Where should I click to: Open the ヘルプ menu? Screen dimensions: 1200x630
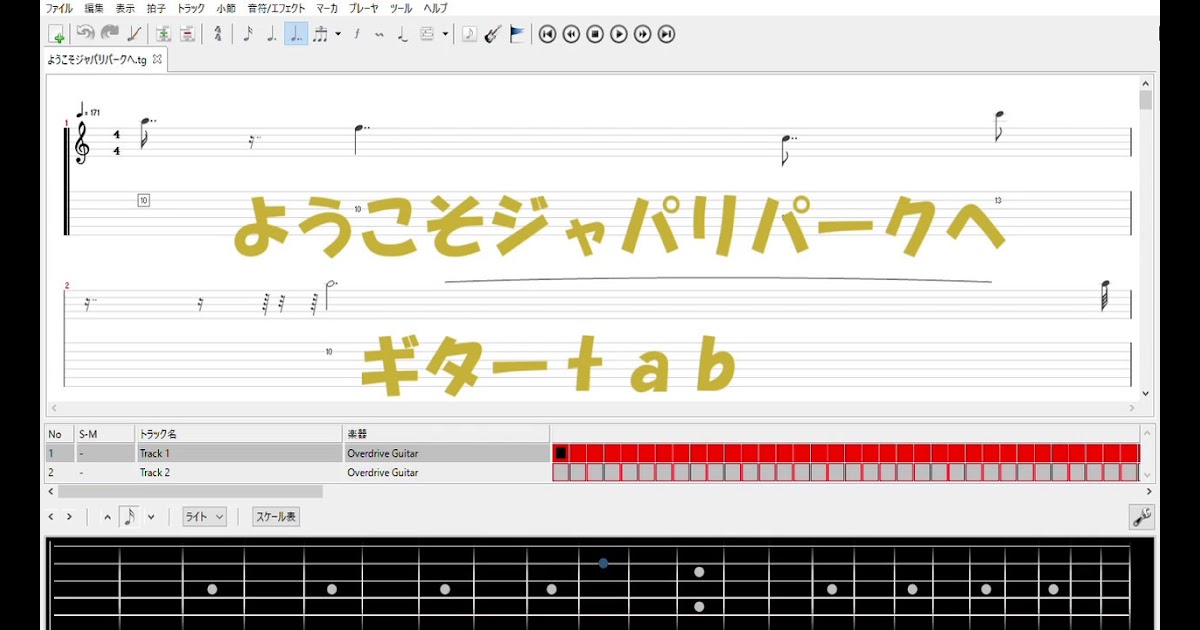coord(435,8)
